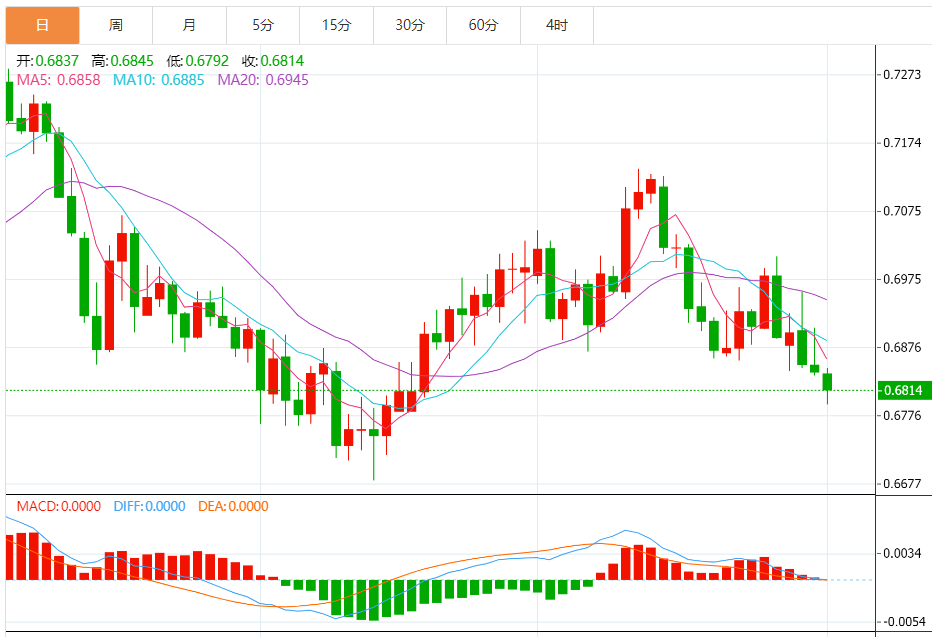Open the 5分 timeframe tab
932x637 pixels.
[263, 25]
